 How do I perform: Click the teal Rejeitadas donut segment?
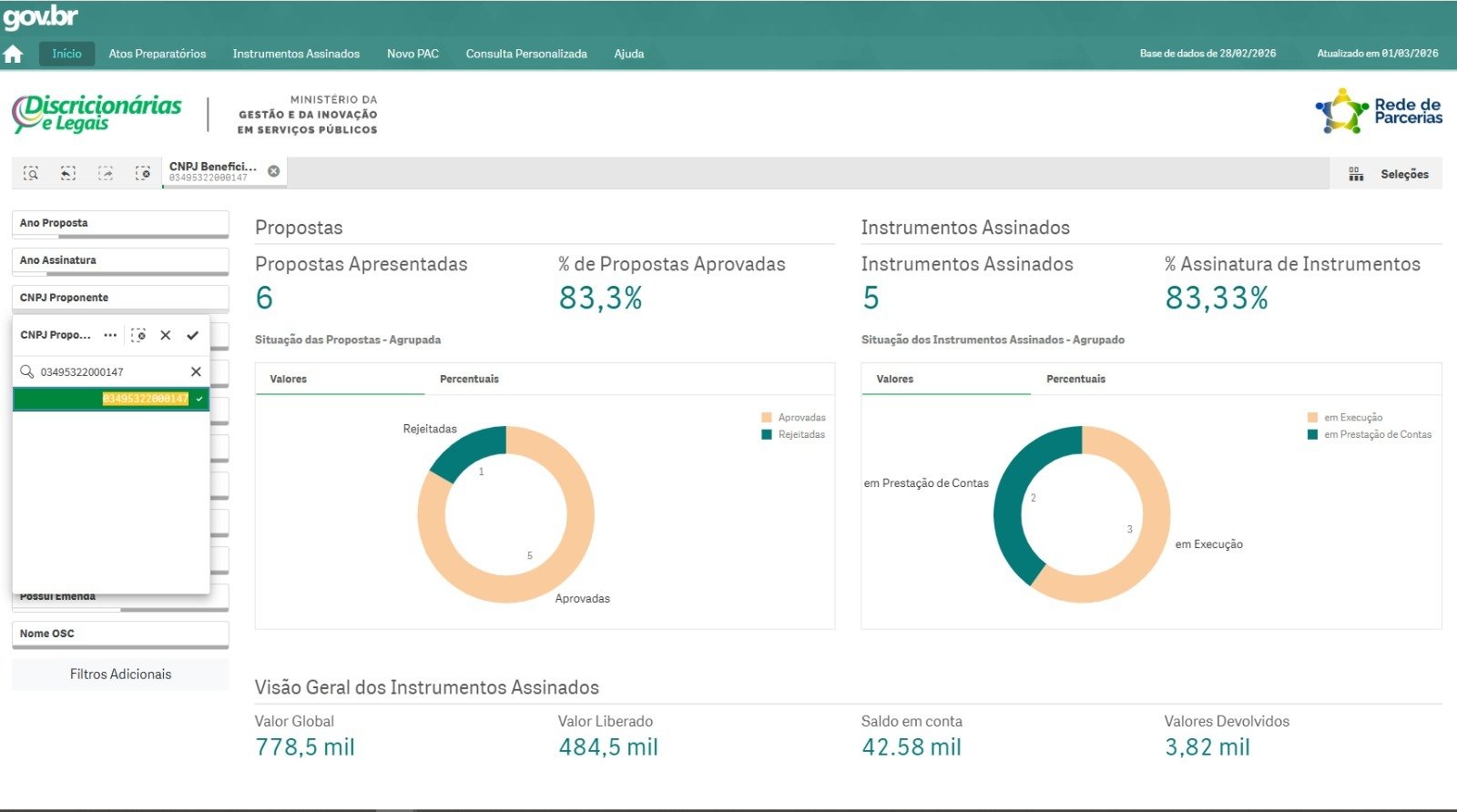click(467, 448)
